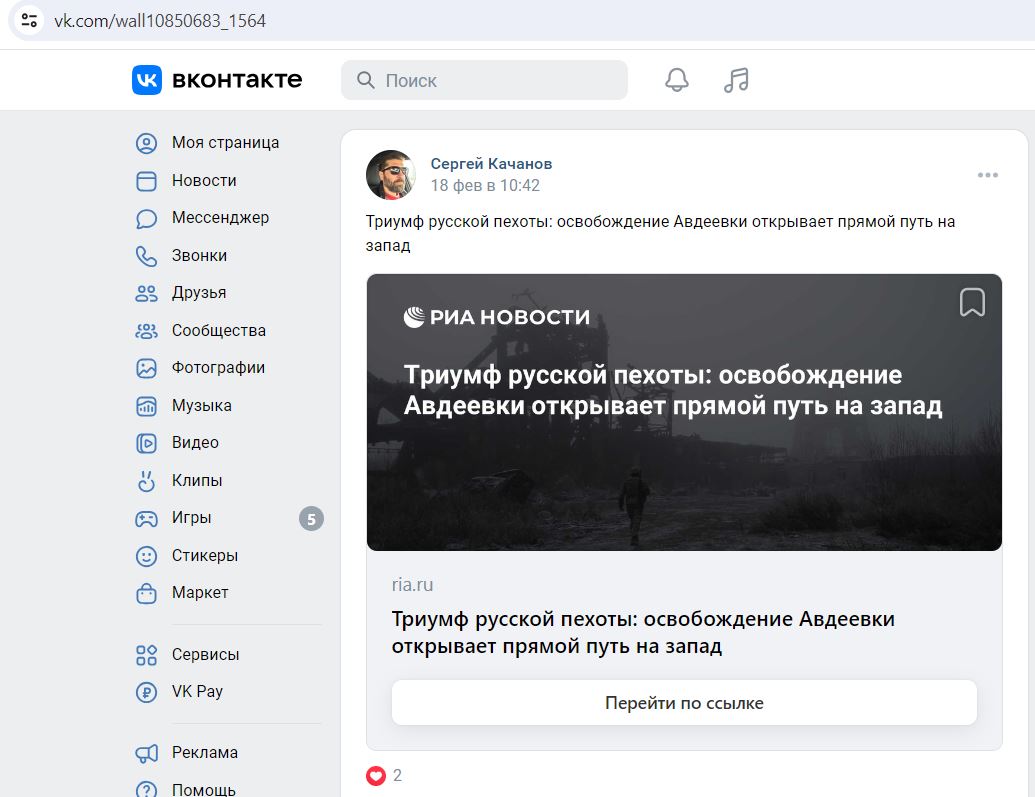
Task: Click post text starting Триумф русской пехоты
Action: (x=660, y=233)
